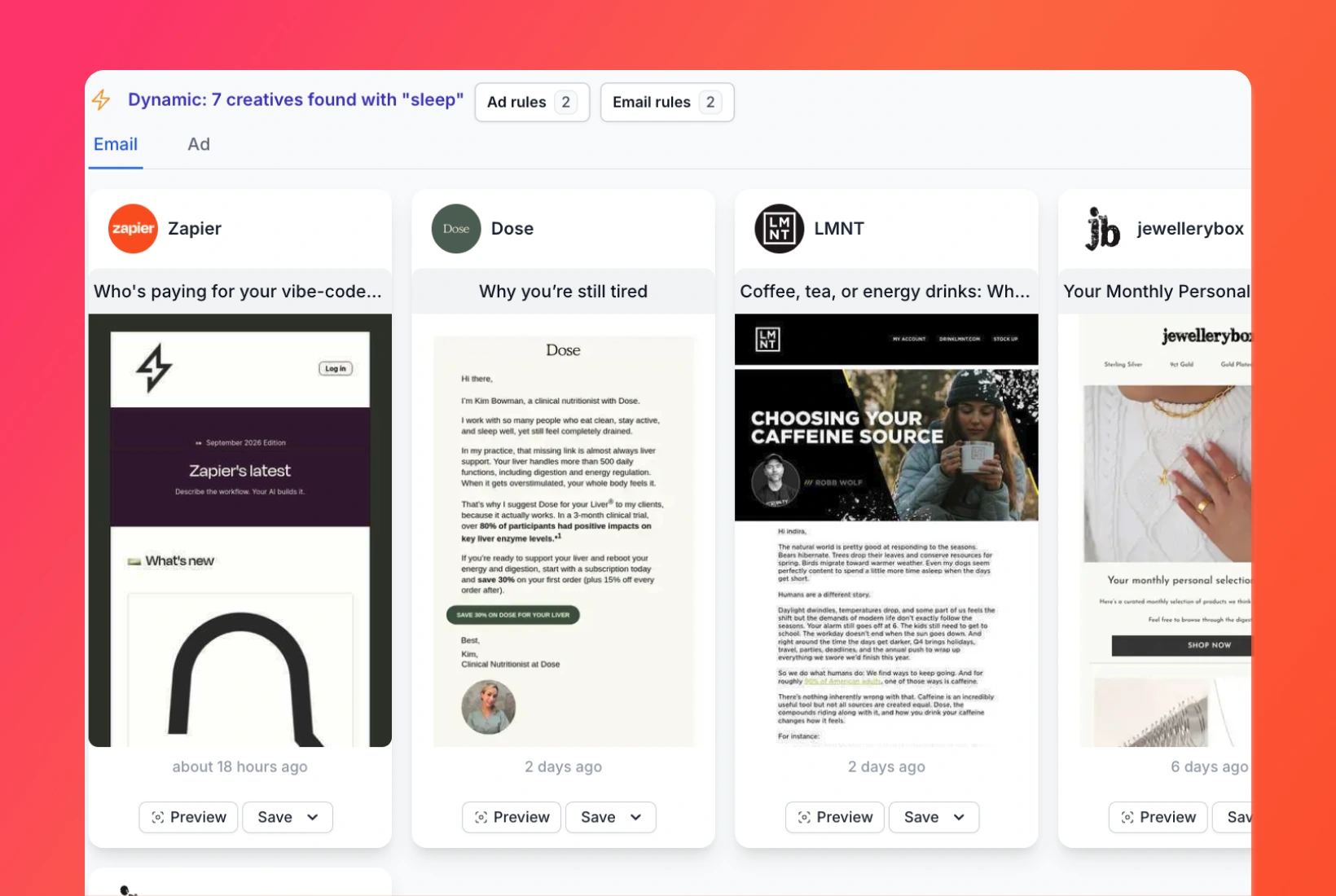This screenshot has width=1336, height=896.
Task: Click the preview icon on Dose card
Action: pos(481,817)
